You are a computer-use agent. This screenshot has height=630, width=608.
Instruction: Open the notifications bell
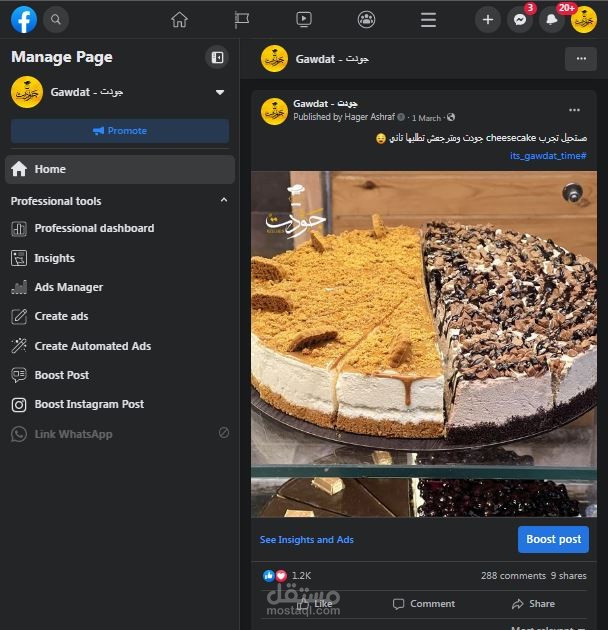coord(552,19)
